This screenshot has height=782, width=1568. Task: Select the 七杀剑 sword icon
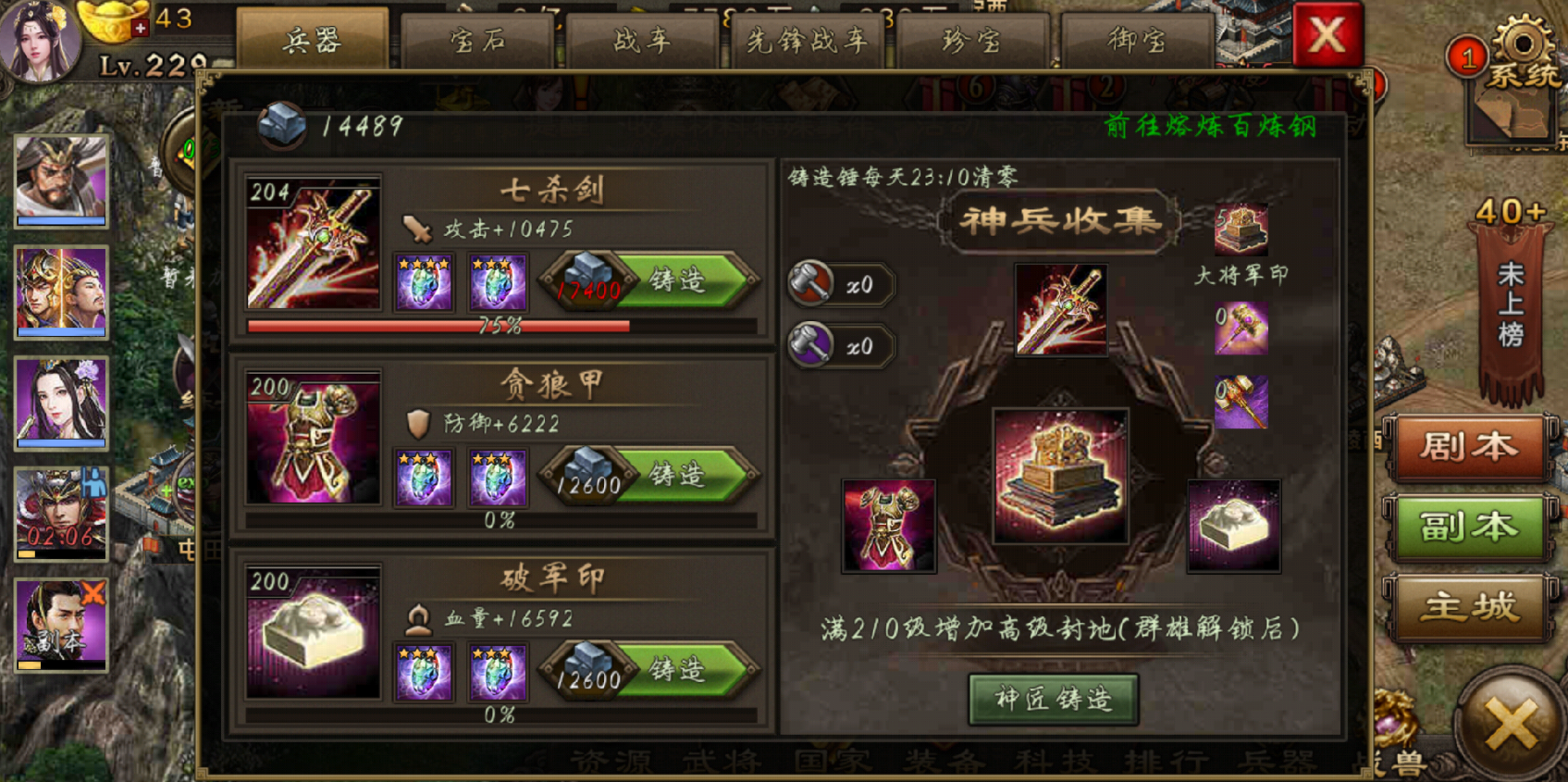point(314,243)
